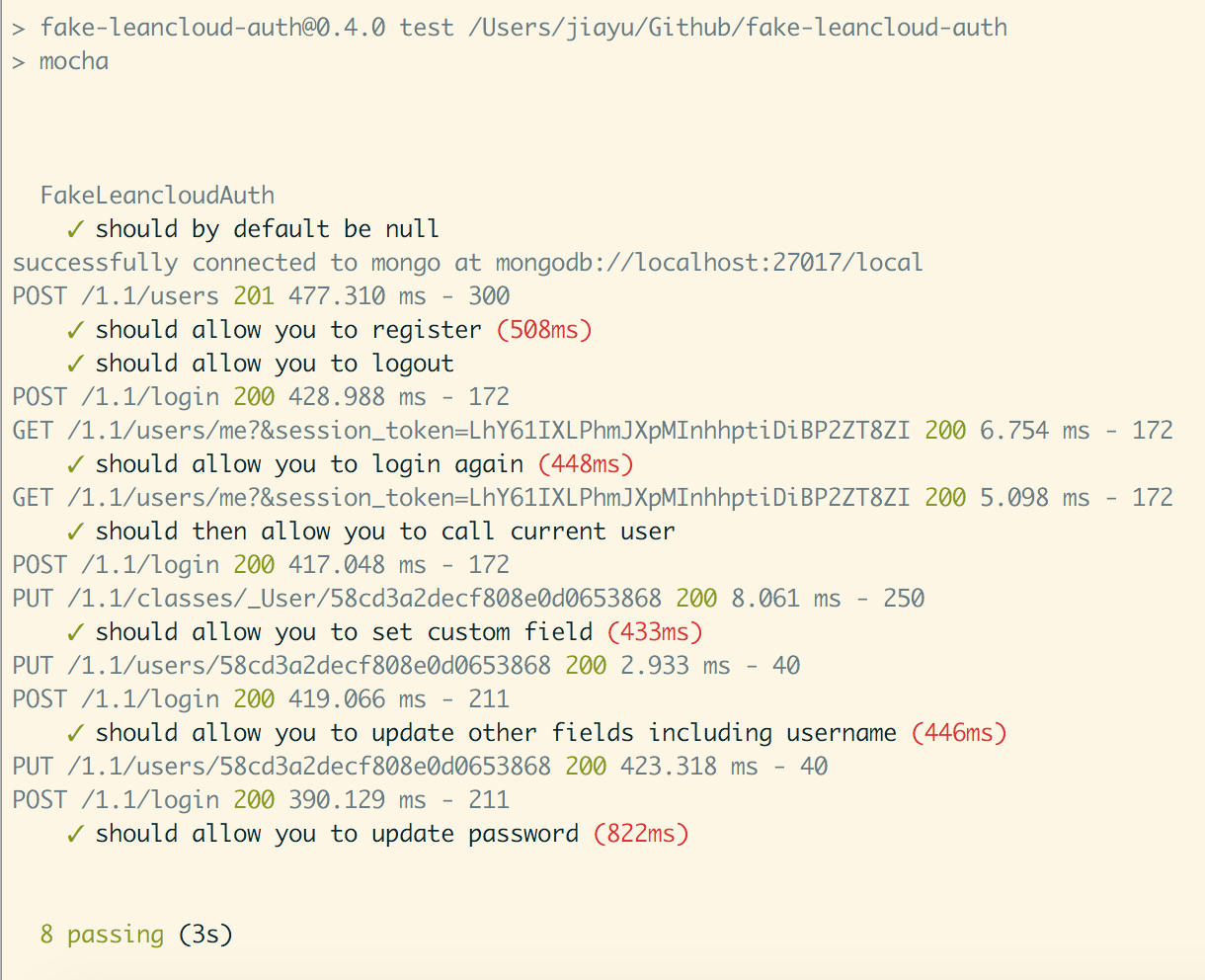Click the checkmark beside 'update other fields' test
The image size is (1205, 980).
point(75,733)
